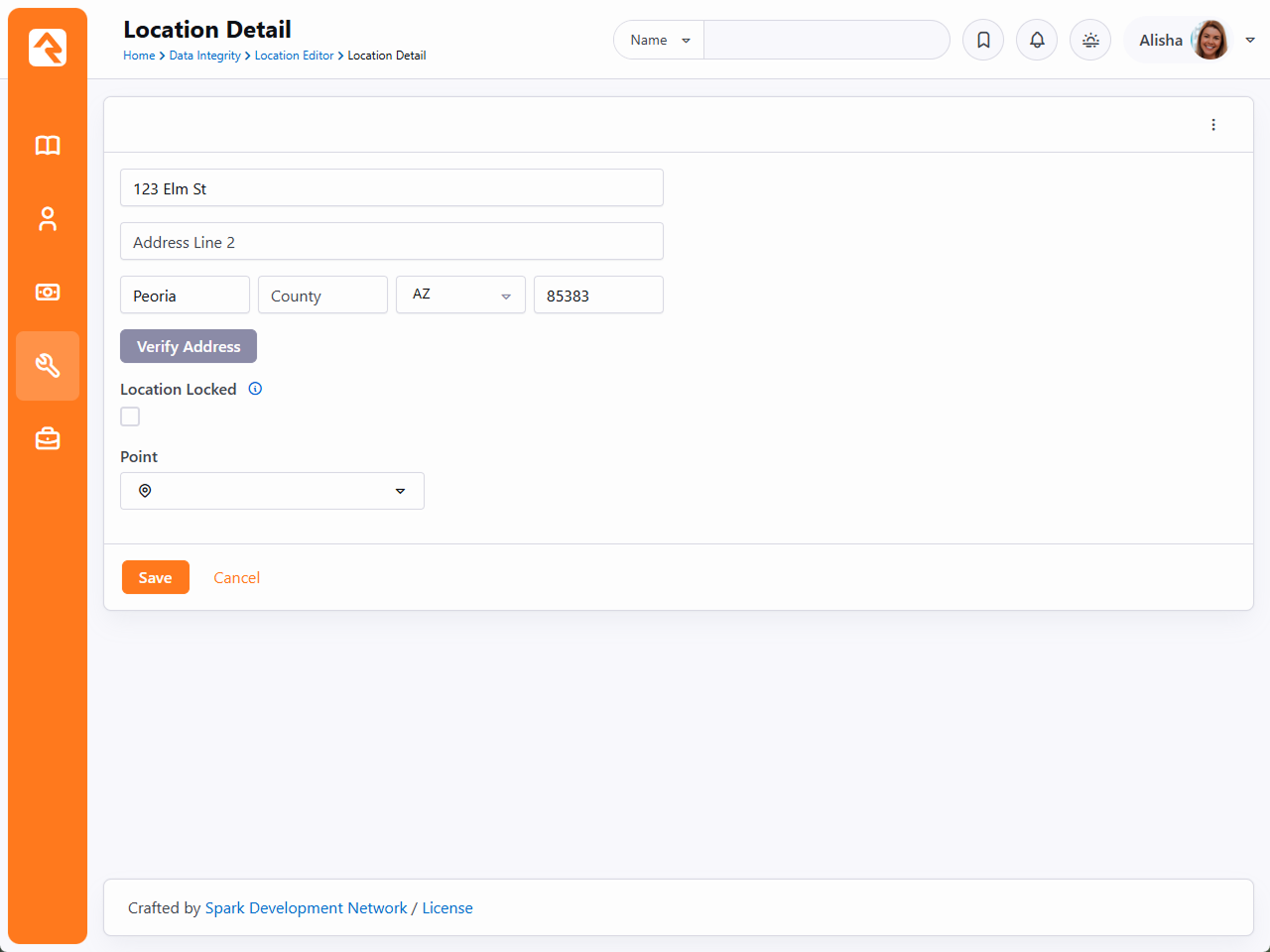The width and height of the screenshot is (1270, 952).
Task: Expand the Name search type dropdown
Action: click(659, 41)
